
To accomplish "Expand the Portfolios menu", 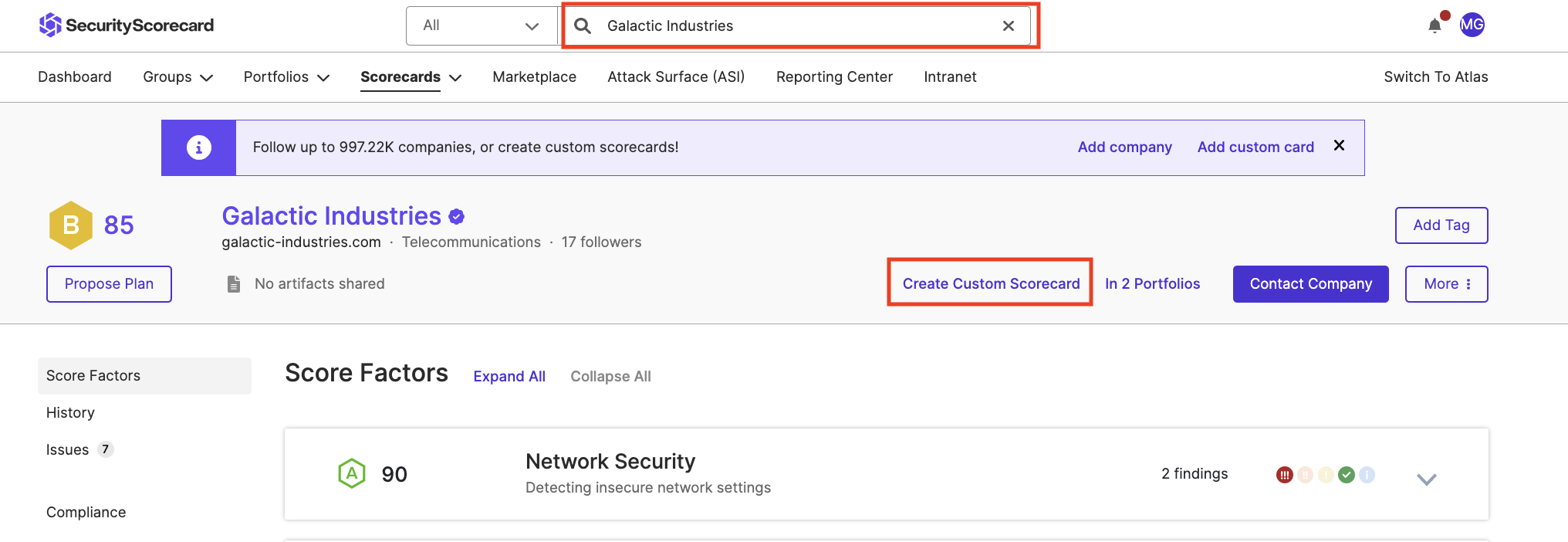I will 286,76.
